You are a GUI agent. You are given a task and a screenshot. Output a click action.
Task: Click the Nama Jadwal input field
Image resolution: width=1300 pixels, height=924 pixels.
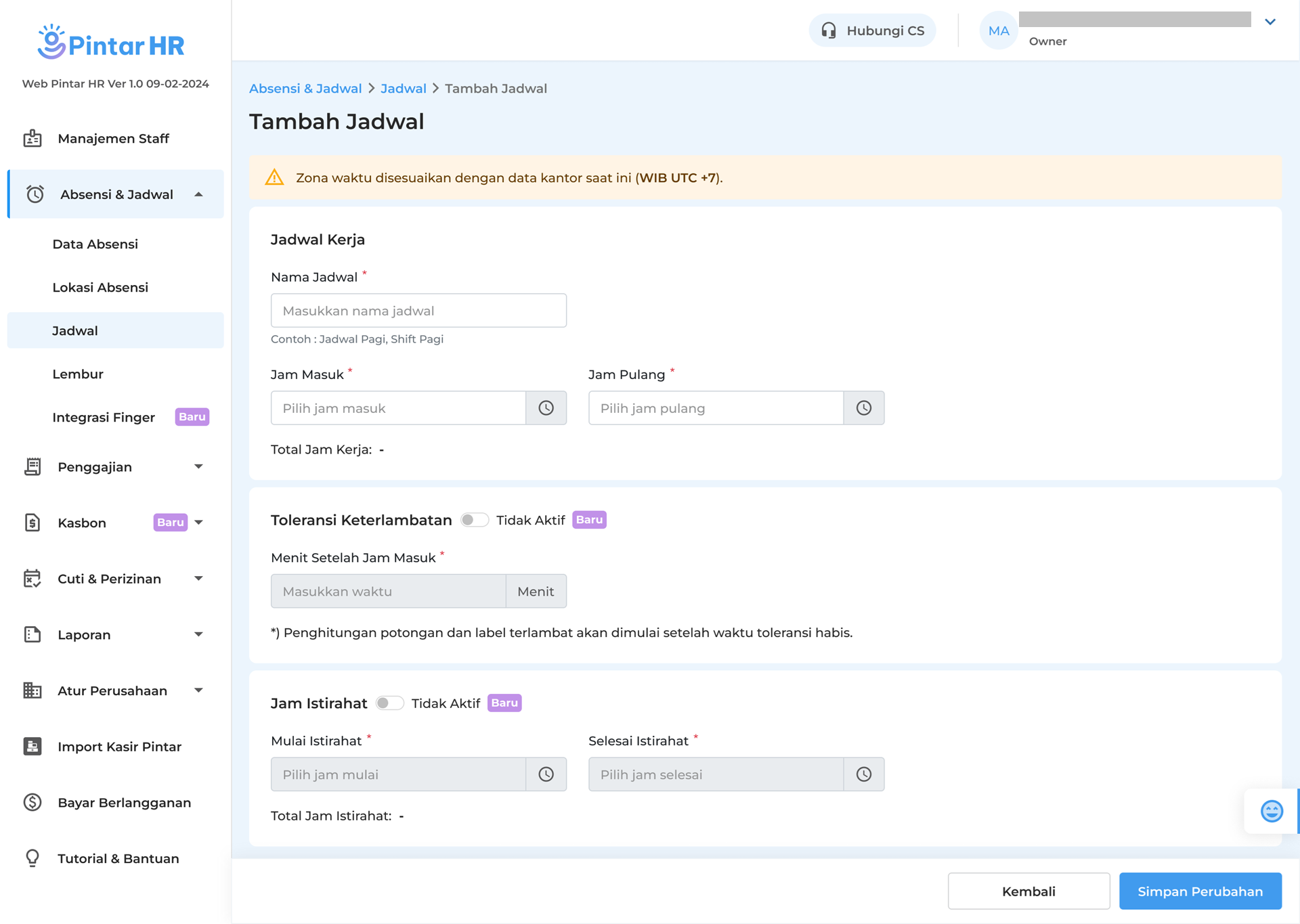tap(418, 311)
